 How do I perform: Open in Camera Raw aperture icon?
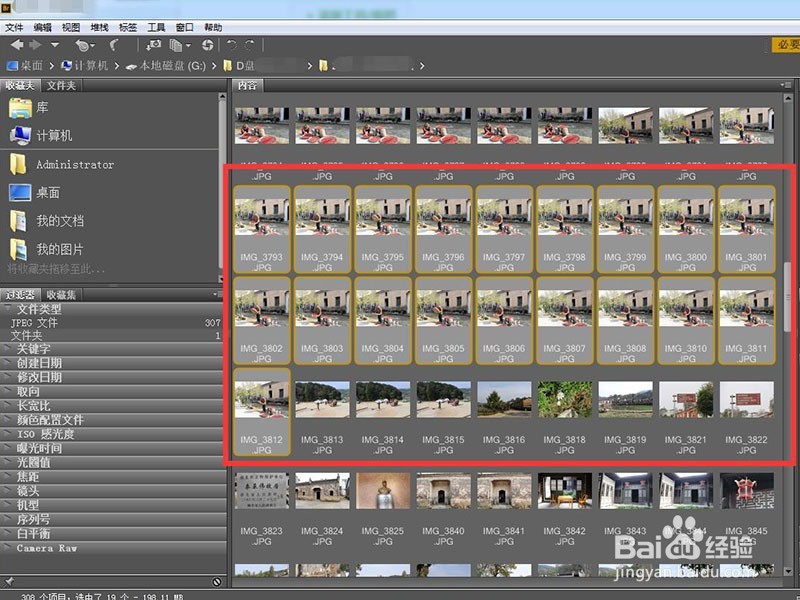click(x=208, y=45)
